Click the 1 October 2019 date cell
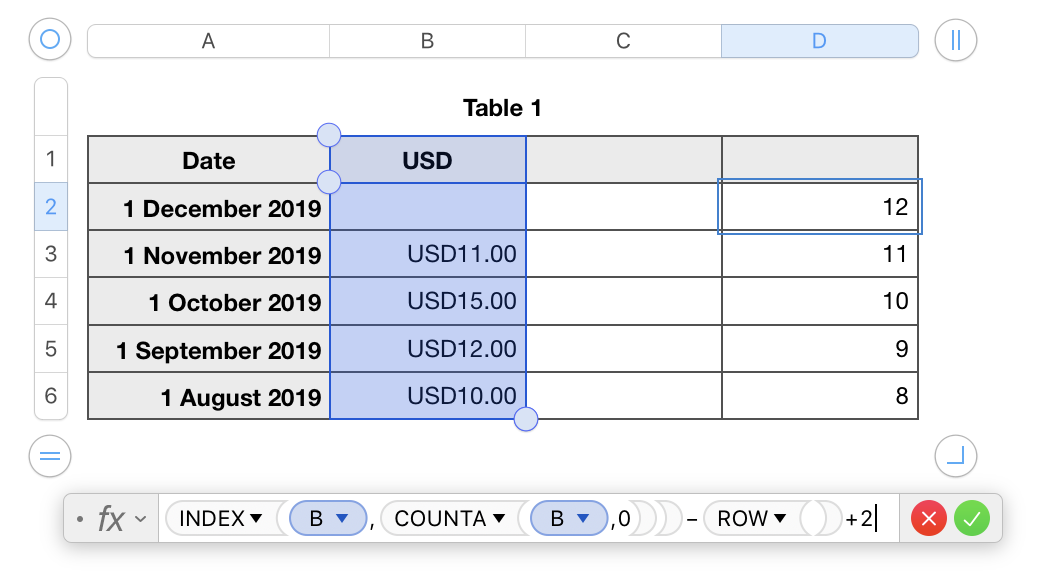1060x580 pixels. pos(209,302)
